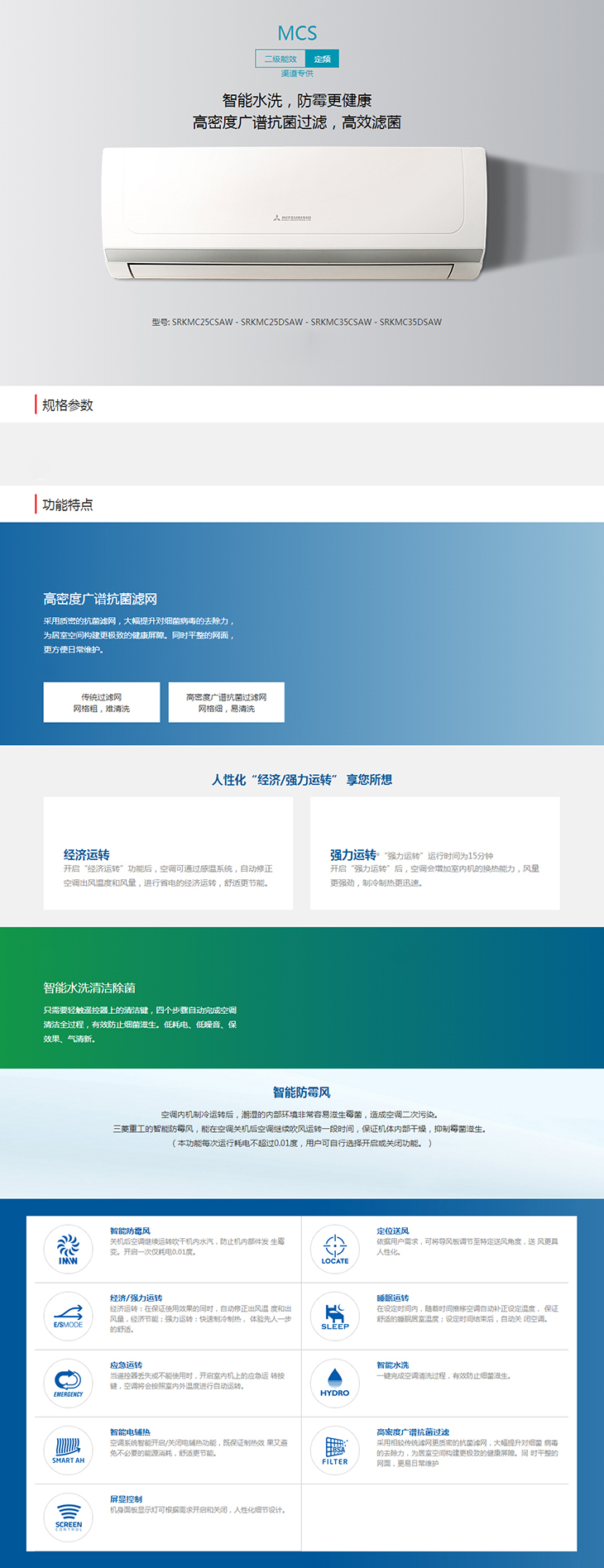This screenshot has height=1568, width=604.
Task: Click the FILTER antibacterial icon
Action: pos(334,1450)
